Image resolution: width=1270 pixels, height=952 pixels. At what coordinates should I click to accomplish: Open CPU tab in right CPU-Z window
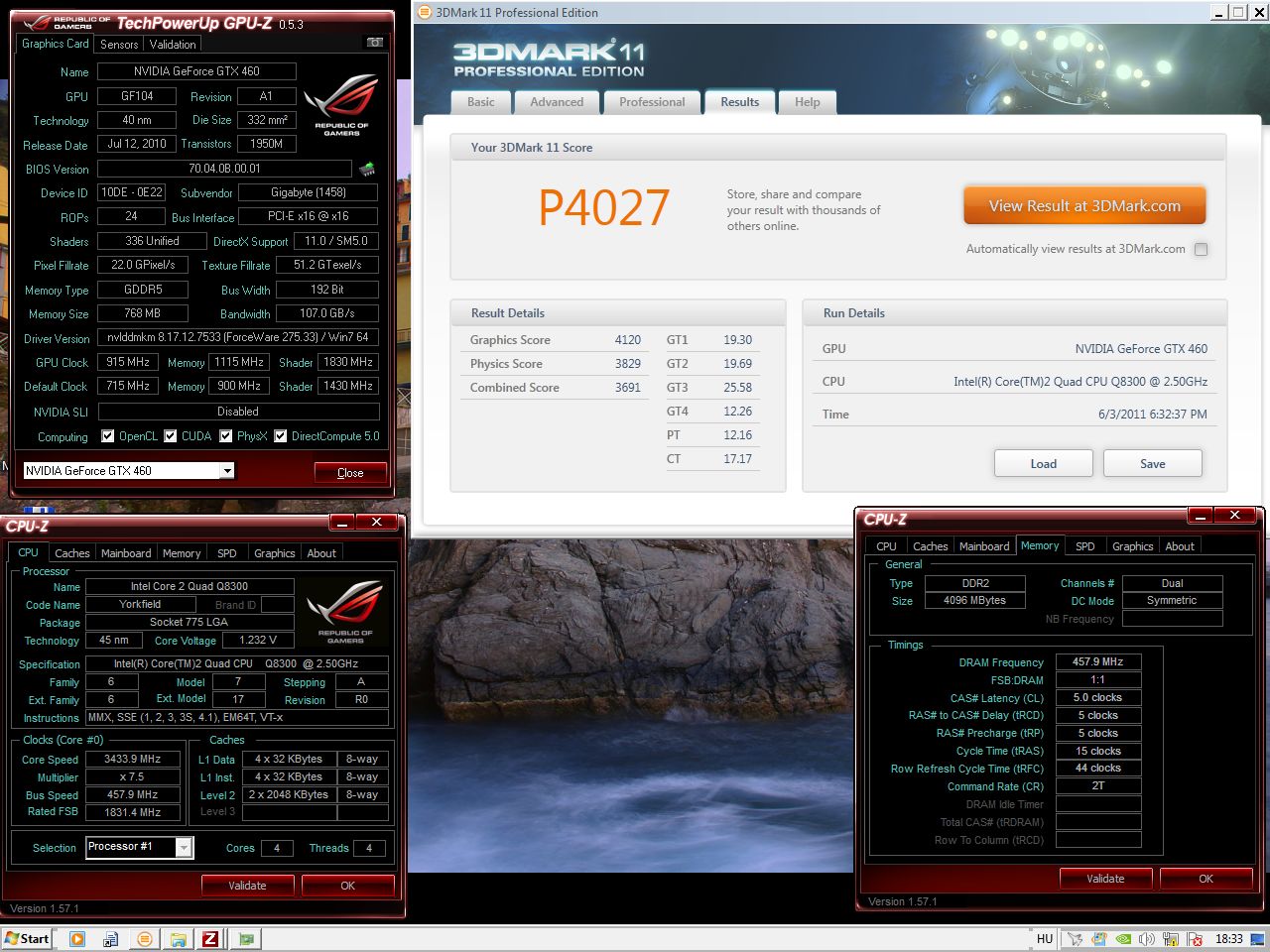pos(887,546)
